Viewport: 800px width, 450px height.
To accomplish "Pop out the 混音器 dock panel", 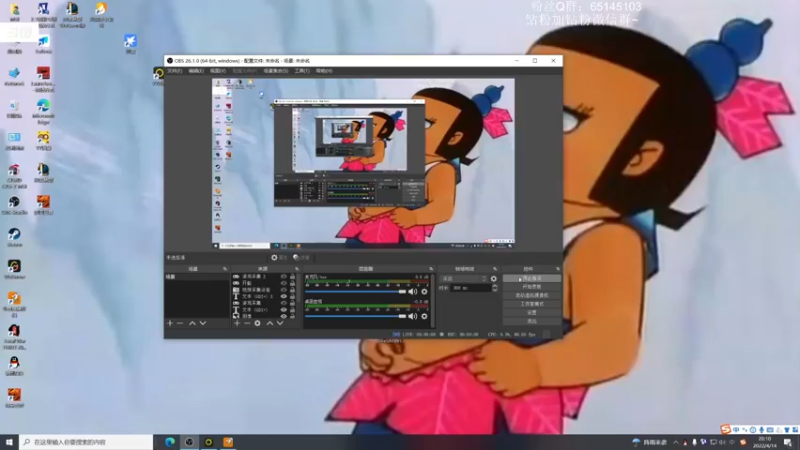I will click(x=431, y=269).
